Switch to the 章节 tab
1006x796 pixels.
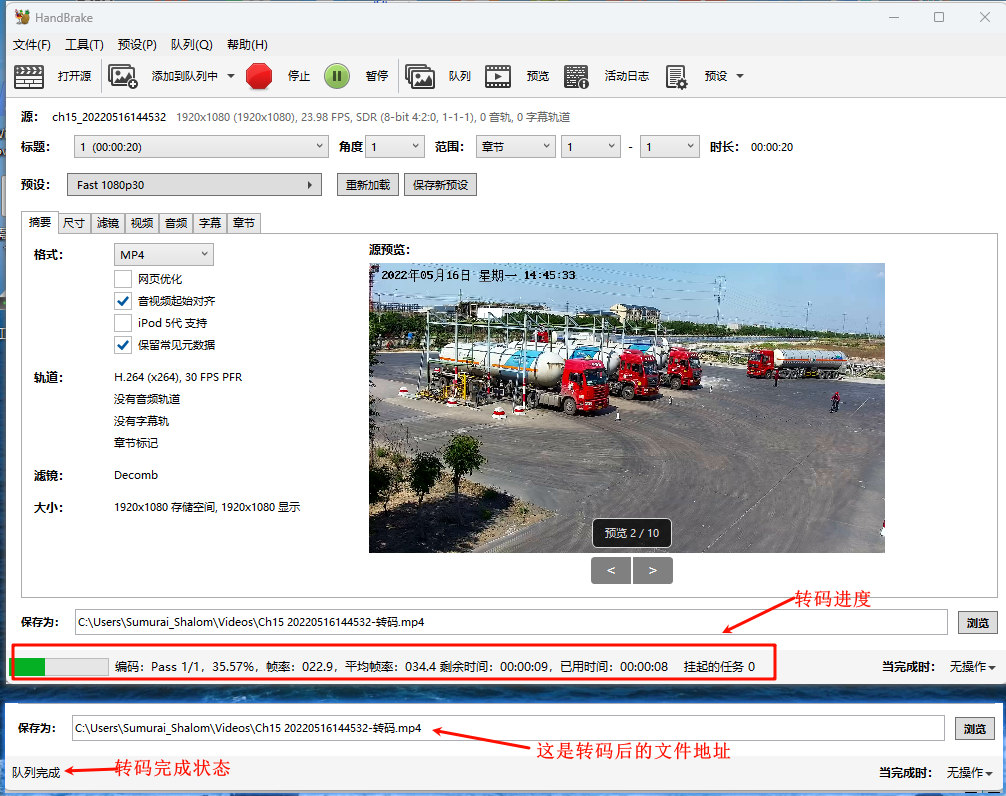click(244, 223)
